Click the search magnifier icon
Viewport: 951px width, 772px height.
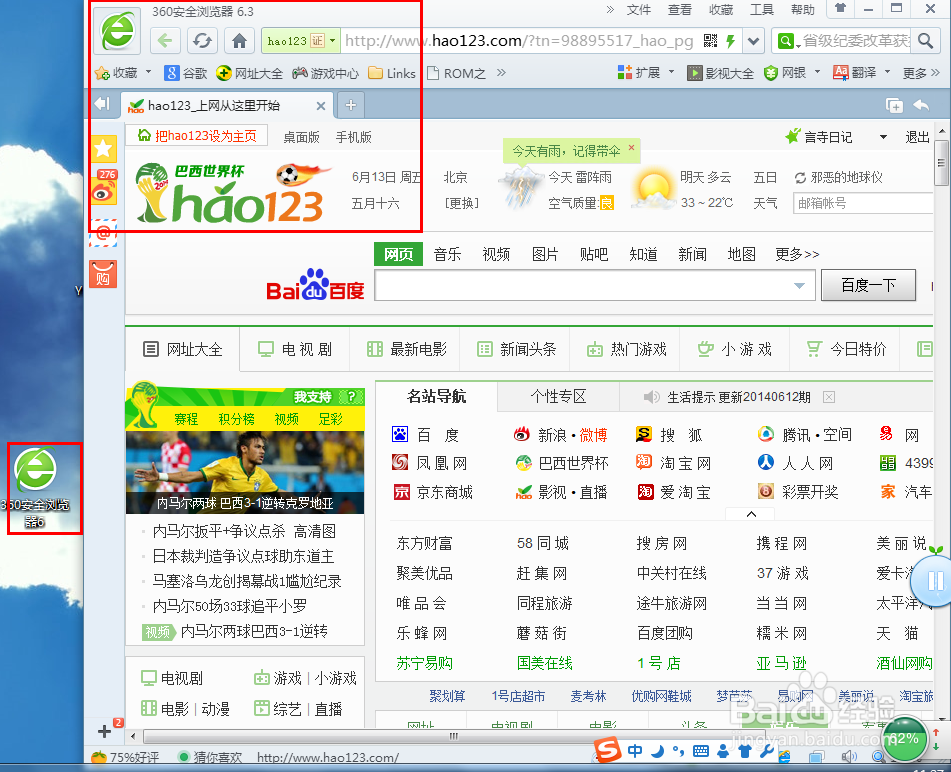(926, 41)
